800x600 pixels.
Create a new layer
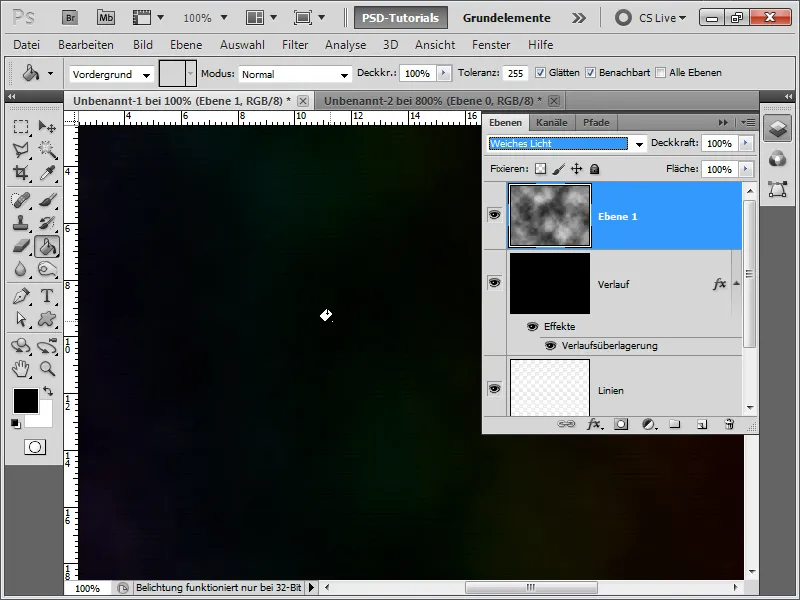click(702, 424)
